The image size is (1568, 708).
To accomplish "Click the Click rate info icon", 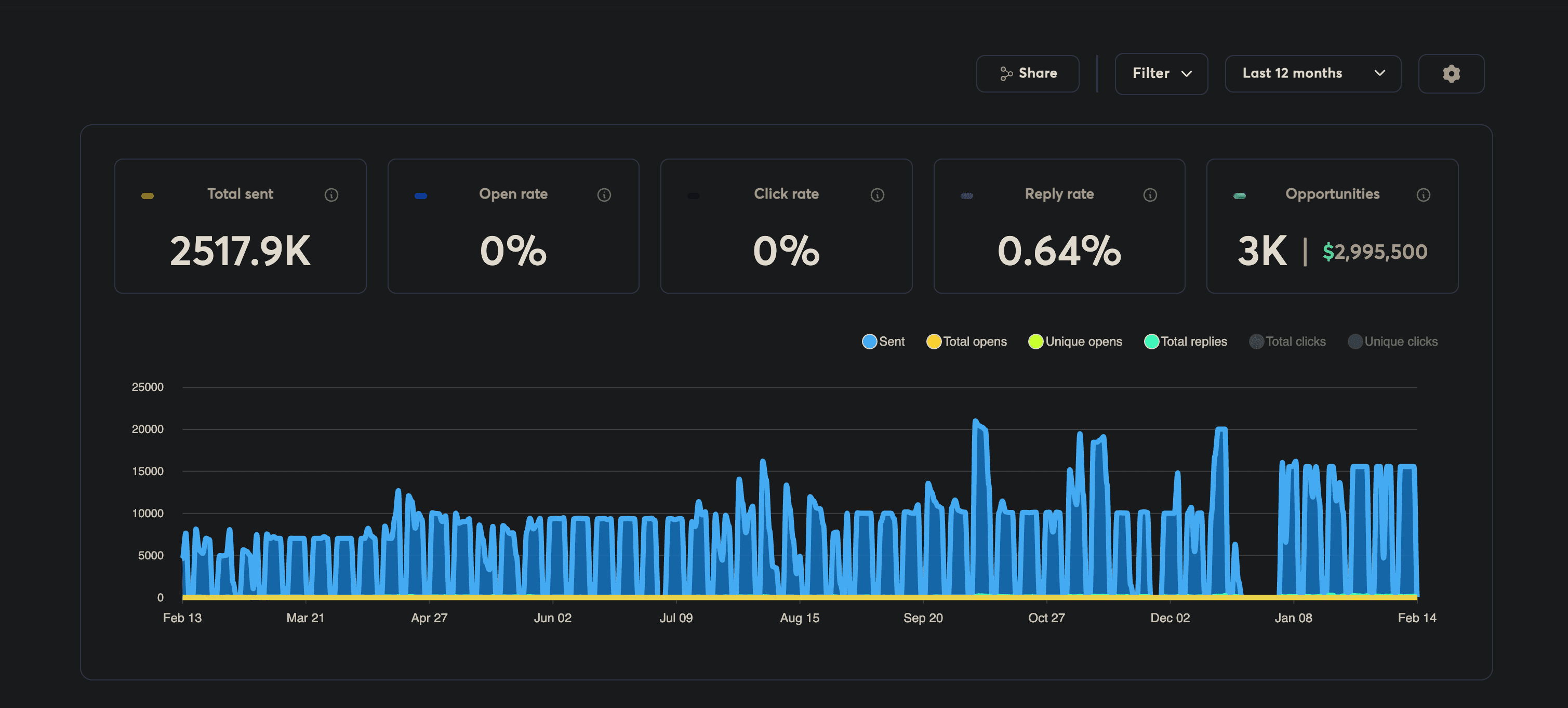I will (876, 195).
